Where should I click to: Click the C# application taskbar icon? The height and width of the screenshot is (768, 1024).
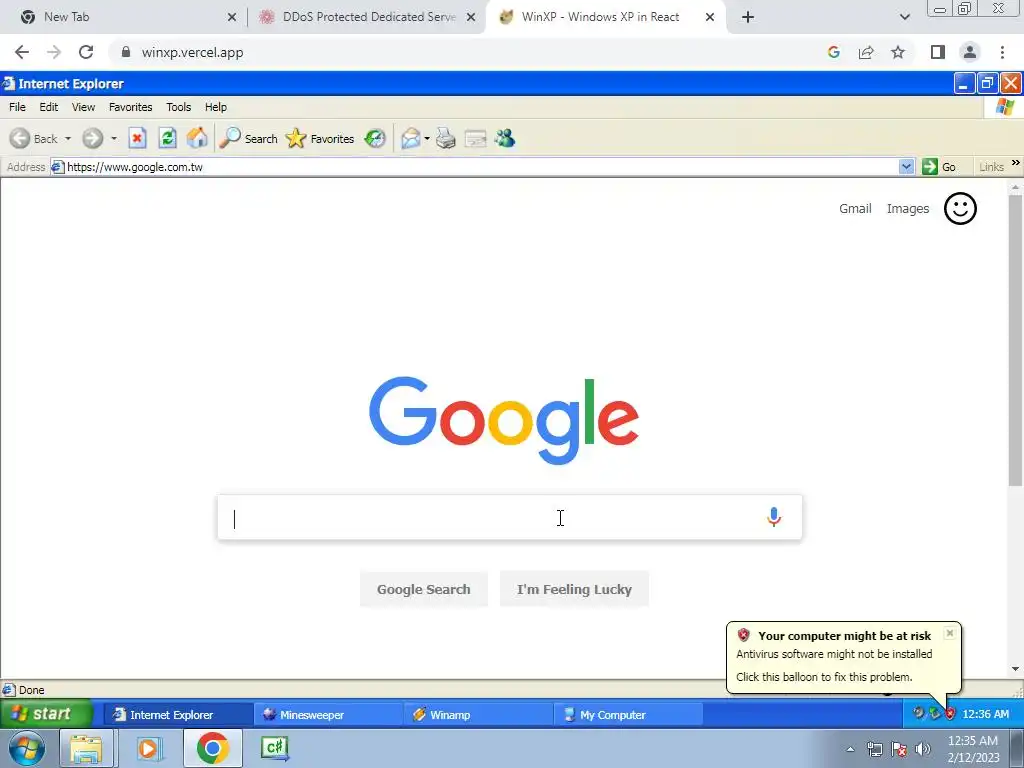pyautogui.click(x=274, y=748)
